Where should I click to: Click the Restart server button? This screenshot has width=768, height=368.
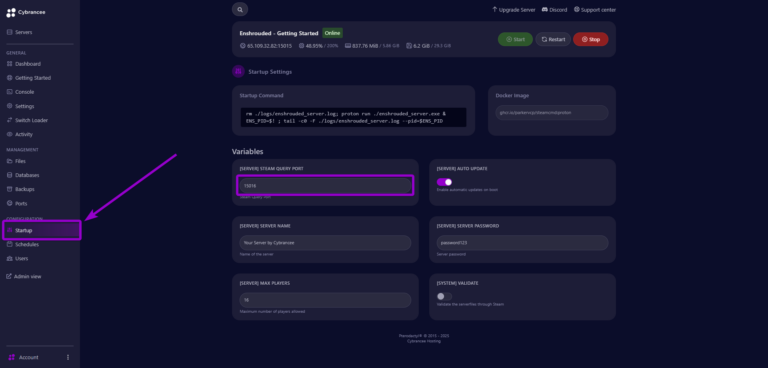click(553, 39)
